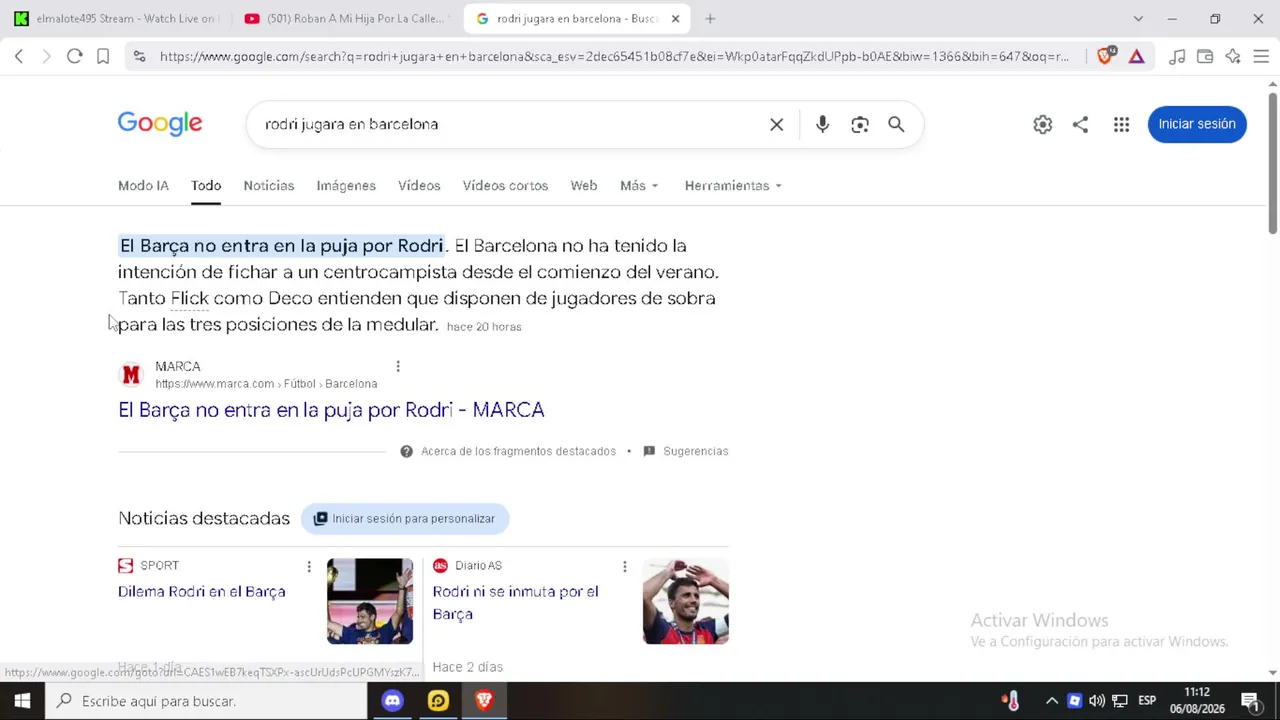The image size is (1280, 720).
Task: Open the notification center
Action: 1250,701
